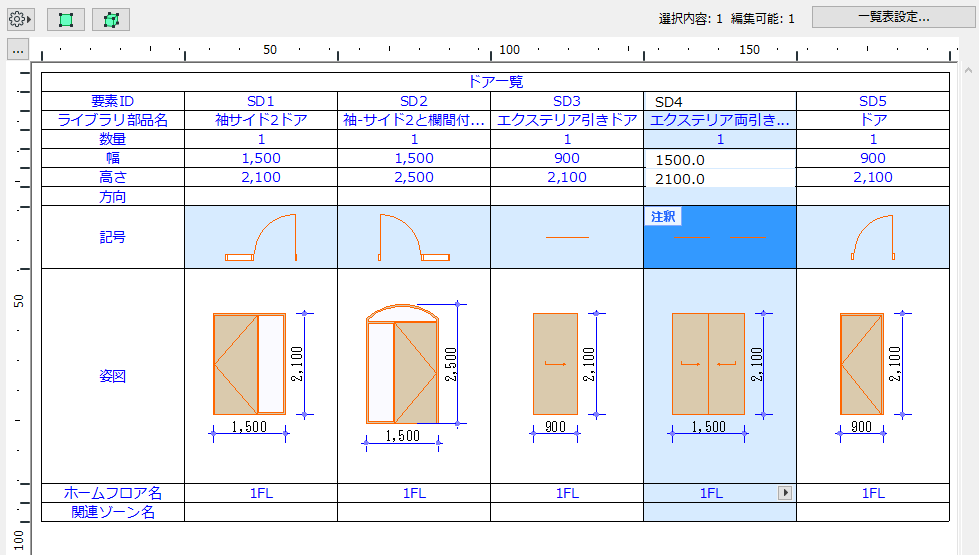Click the SD5 element ID cell
The width and height of the screenshot is (979, 555).
(873, 101)
